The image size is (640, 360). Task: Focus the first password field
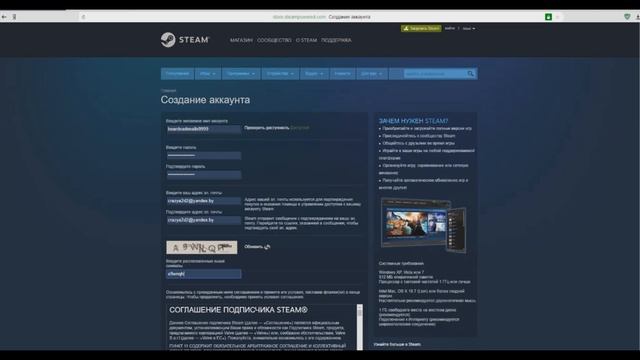click(203, 156)
